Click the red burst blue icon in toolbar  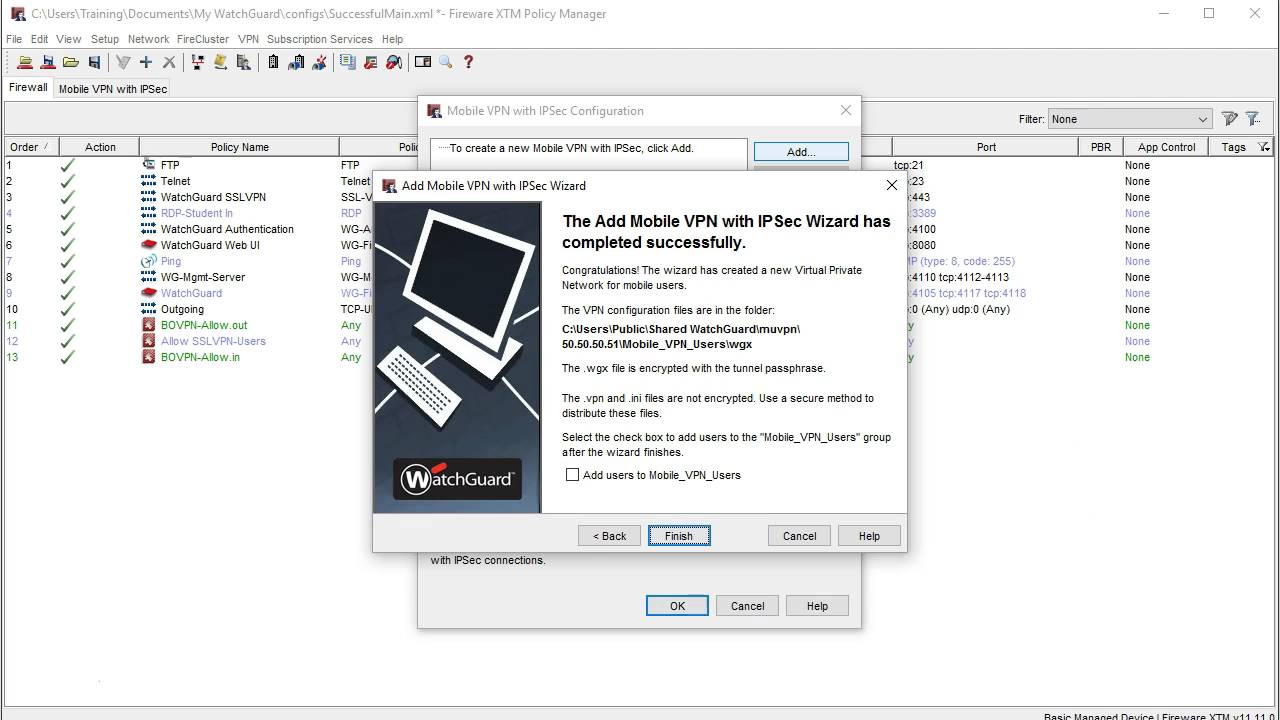click(319, 62)
